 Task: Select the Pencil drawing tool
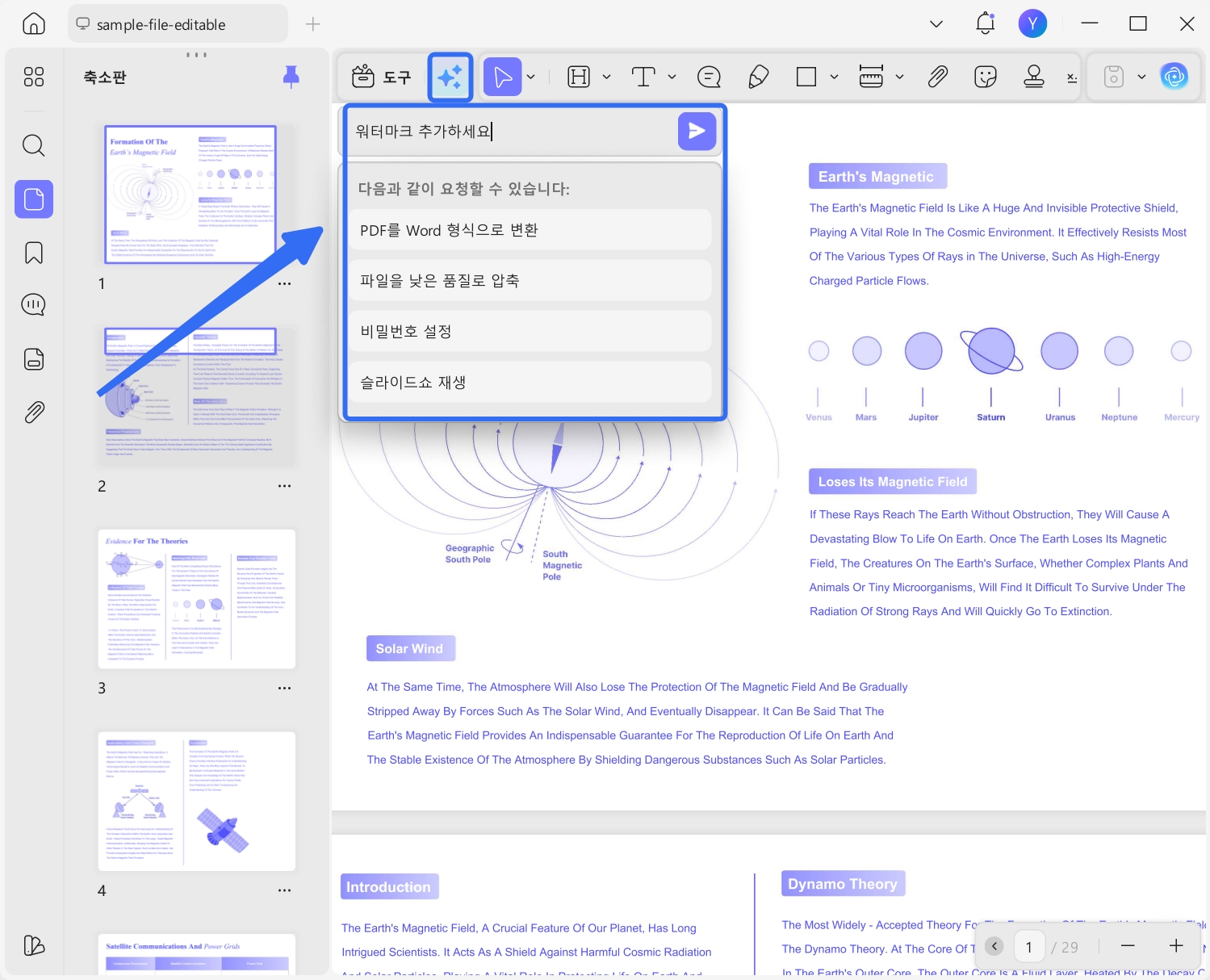coord(758,77)
